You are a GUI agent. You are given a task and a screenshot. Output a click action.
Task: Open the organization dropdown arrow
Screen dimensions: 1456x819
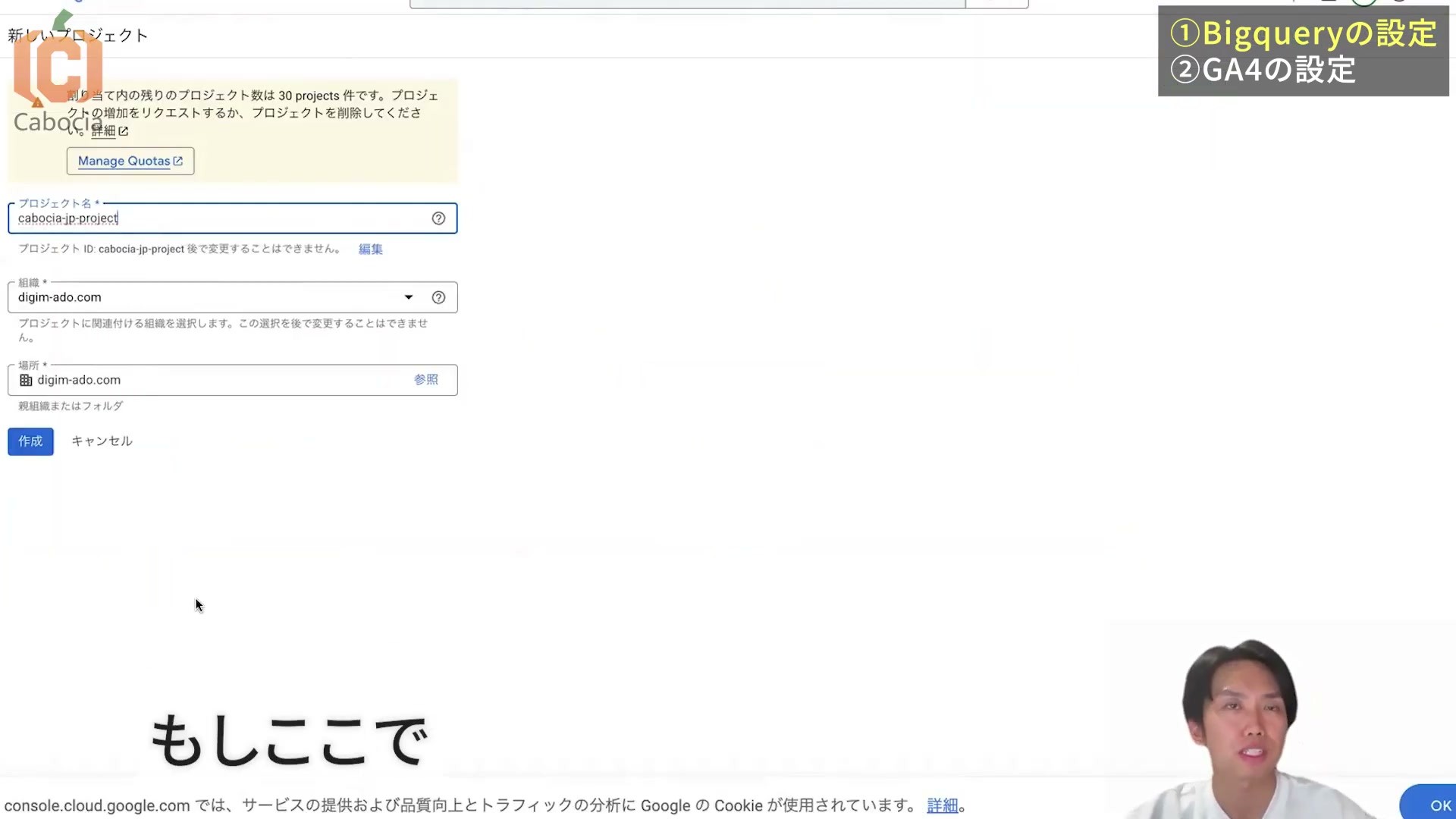coord(409,297)
